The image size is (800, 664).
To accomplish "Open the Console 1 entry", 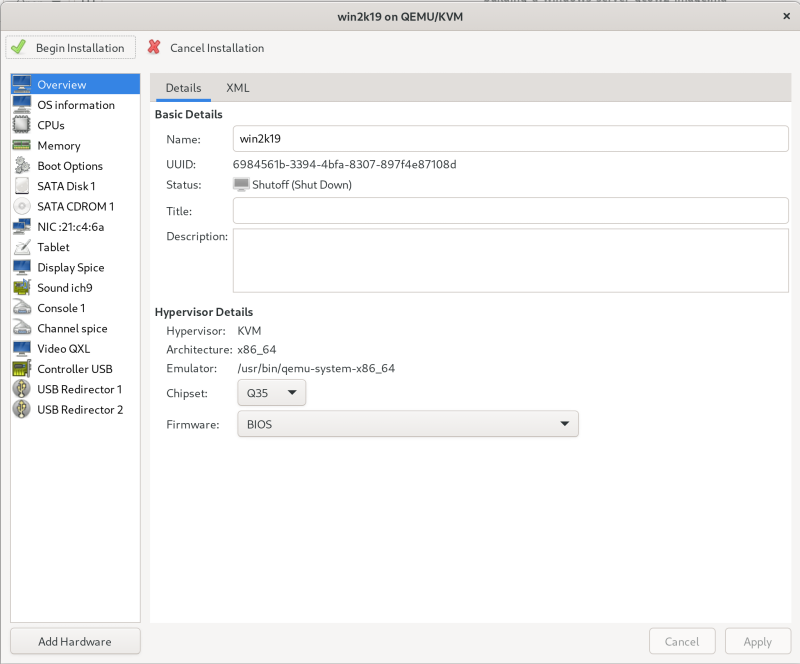I will (75, 308).
